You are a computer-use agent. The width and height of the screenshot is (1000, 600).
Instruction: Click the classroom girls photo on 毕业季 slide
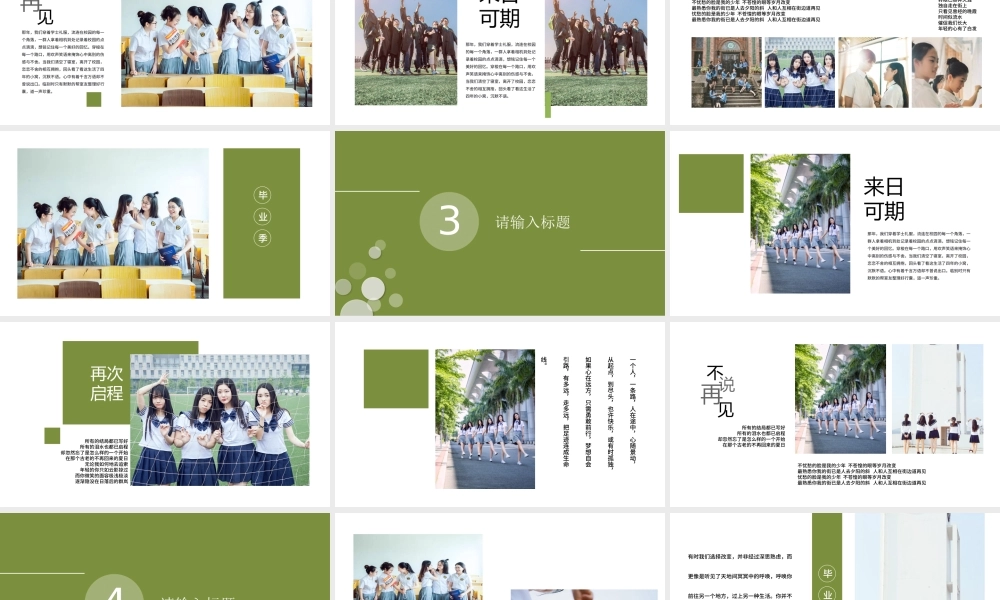113,223
